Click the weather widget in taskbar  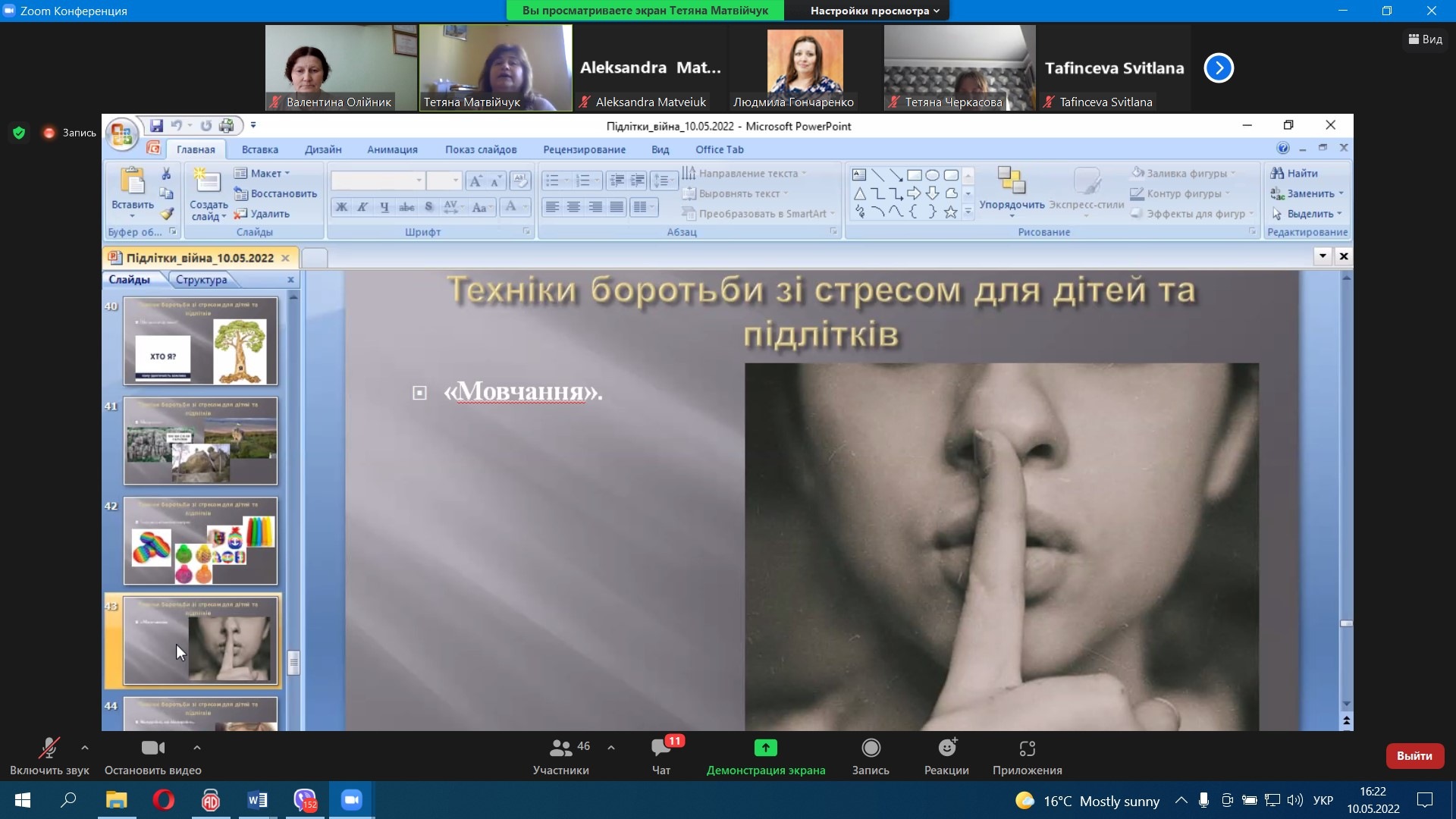(1087, 801)
